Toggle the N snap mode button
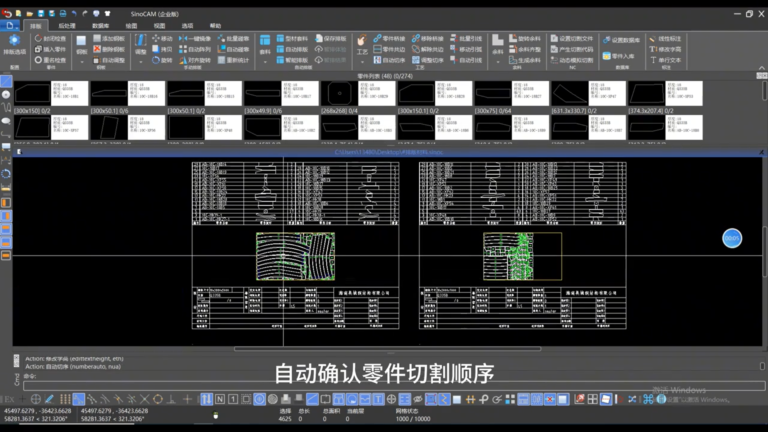 point(220,399)
